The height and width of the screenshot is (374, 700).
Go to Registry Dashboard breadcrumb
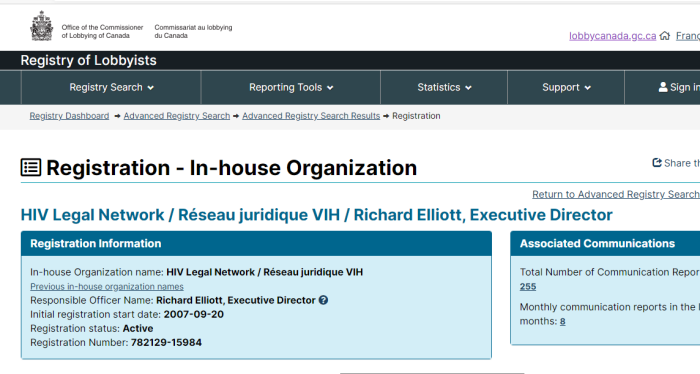(x=69, y=116)
